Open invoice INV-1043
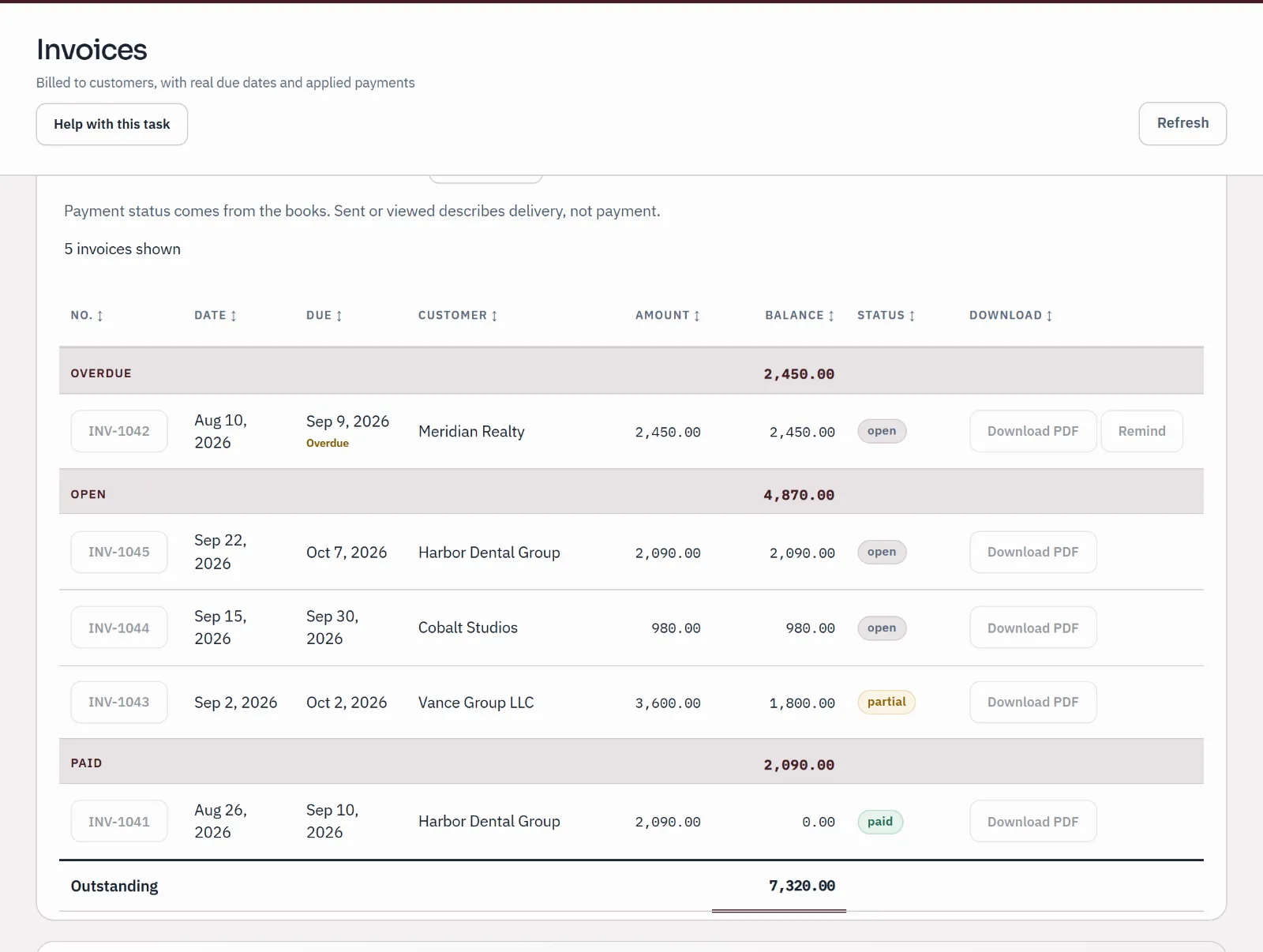This screenshot has height=952, width=1263. 119,702
